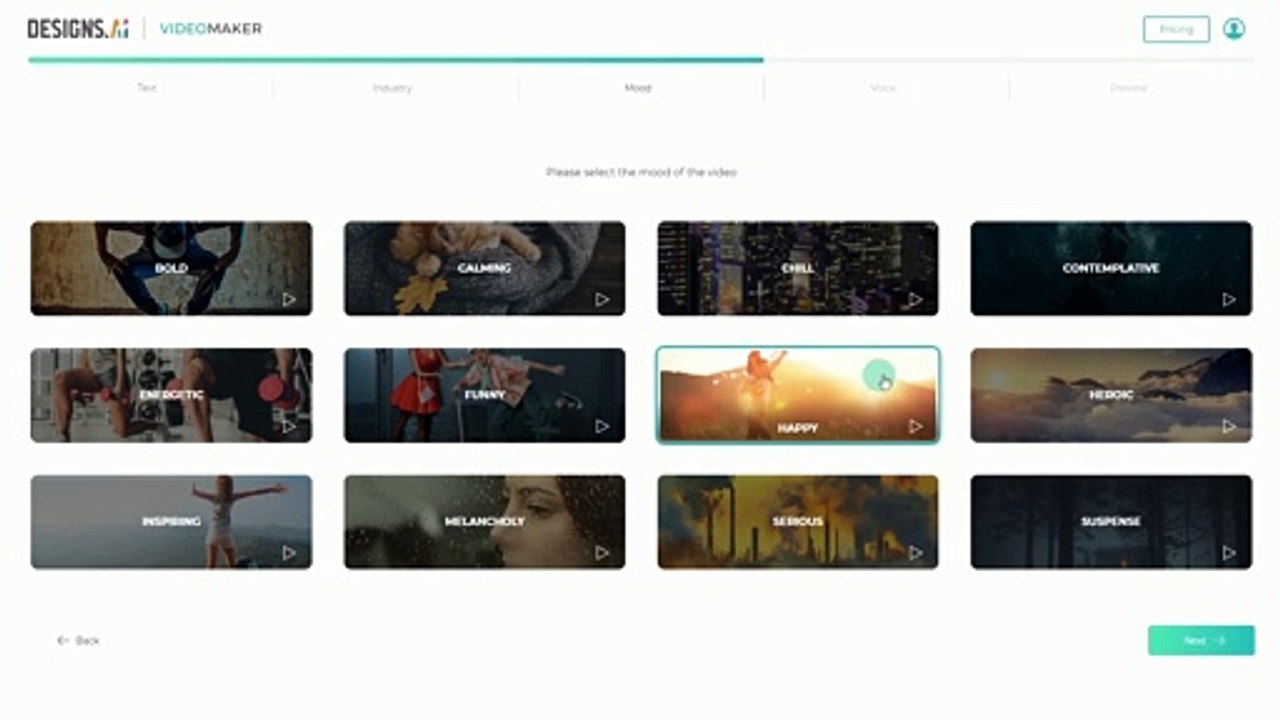The image size is (1280, 720).
Task: Open the user account profile icon
Action: (1234, 29)
